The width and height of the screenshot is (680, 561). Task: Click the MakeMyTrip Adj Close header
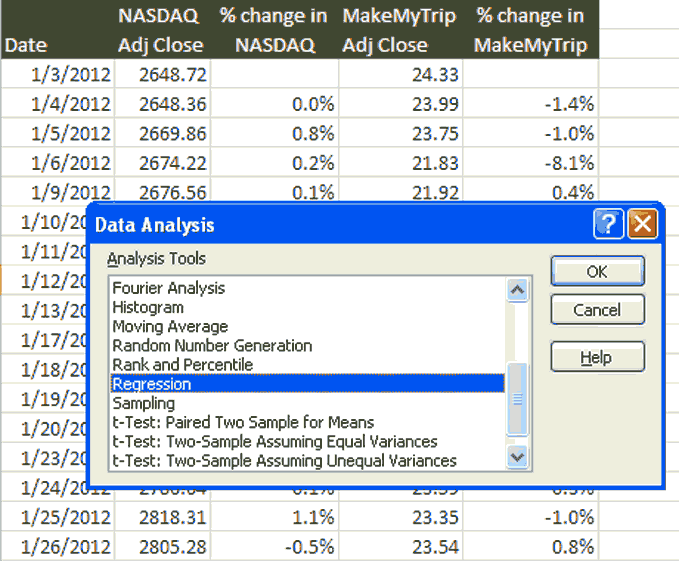tap(400, 29)
